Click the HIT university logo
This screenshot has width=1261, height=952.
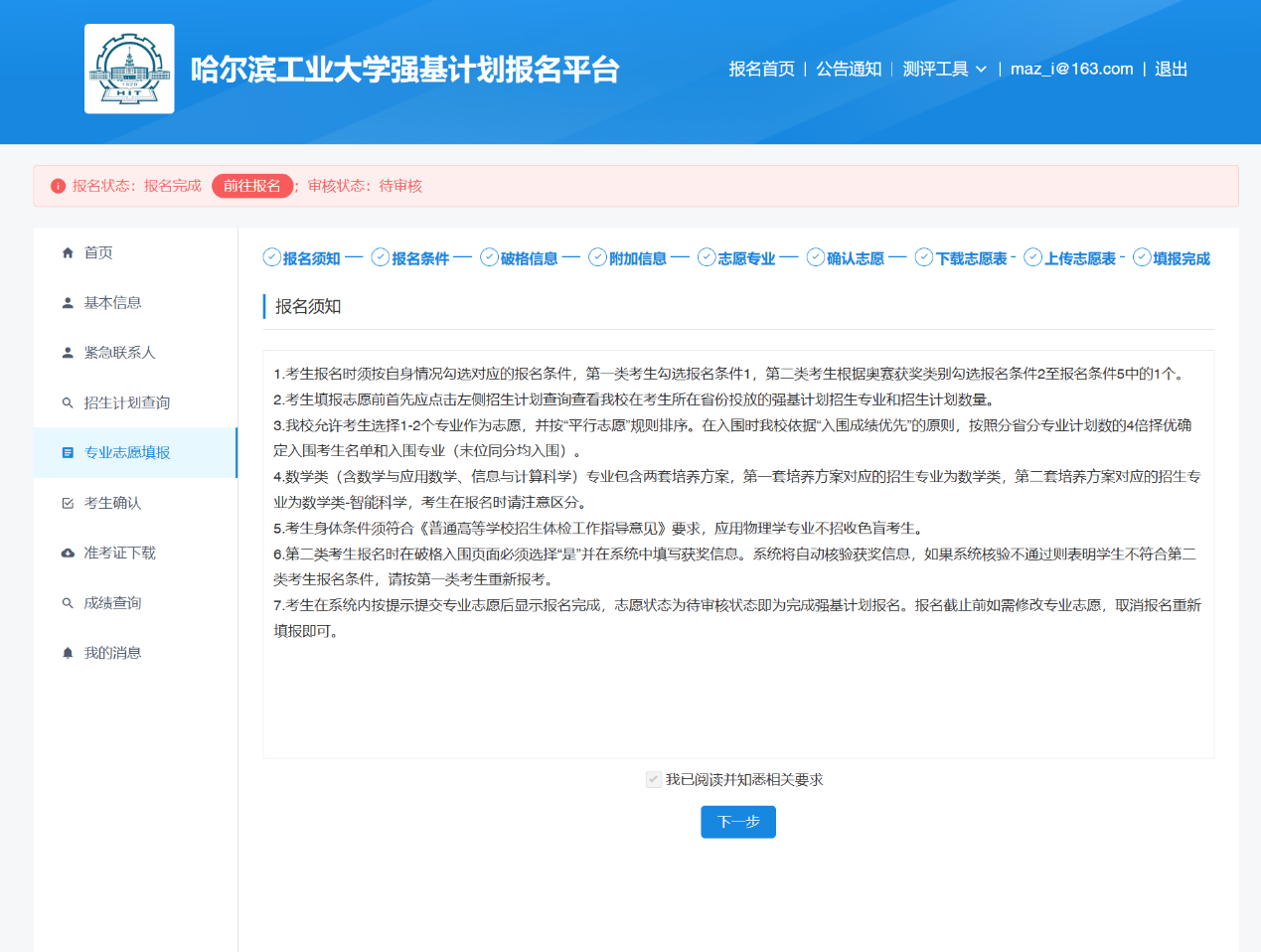[129, 69]
